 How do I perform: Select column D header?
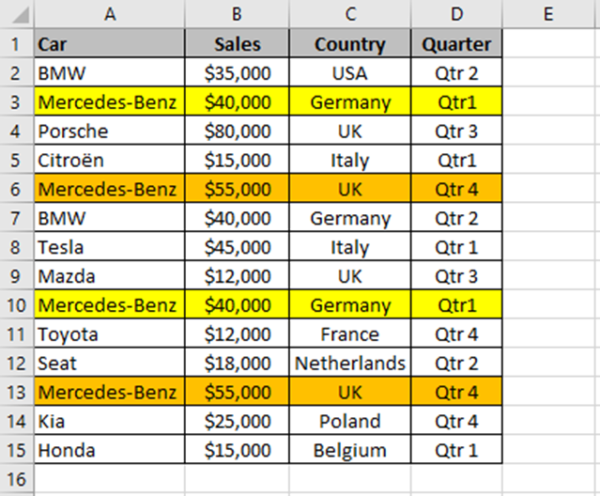point(457,14)
